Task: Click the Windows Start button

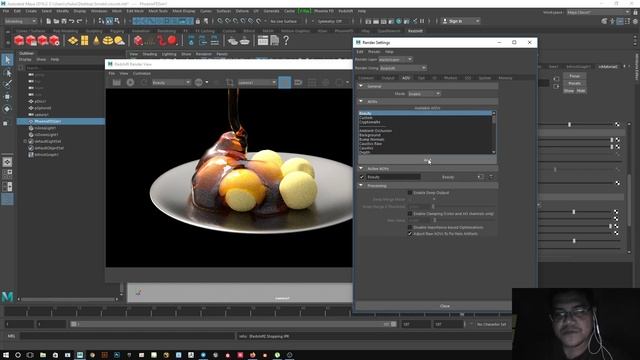Action: 6,355
